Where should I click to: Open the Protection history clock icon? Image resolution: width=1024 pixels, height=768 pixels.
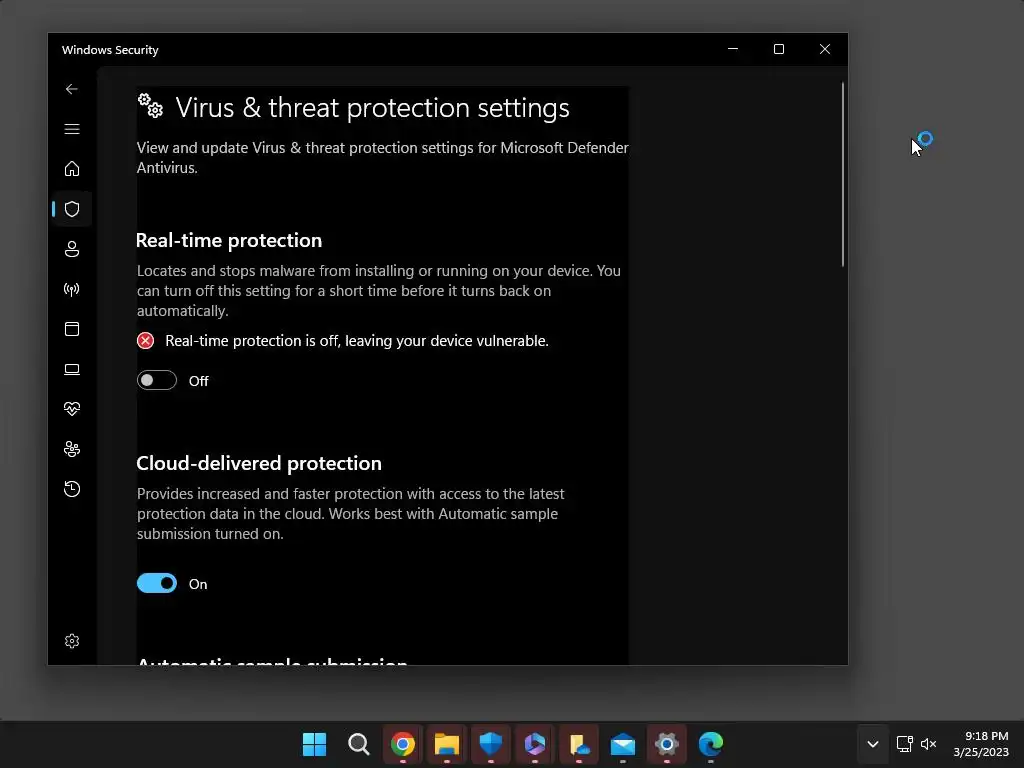72,489
